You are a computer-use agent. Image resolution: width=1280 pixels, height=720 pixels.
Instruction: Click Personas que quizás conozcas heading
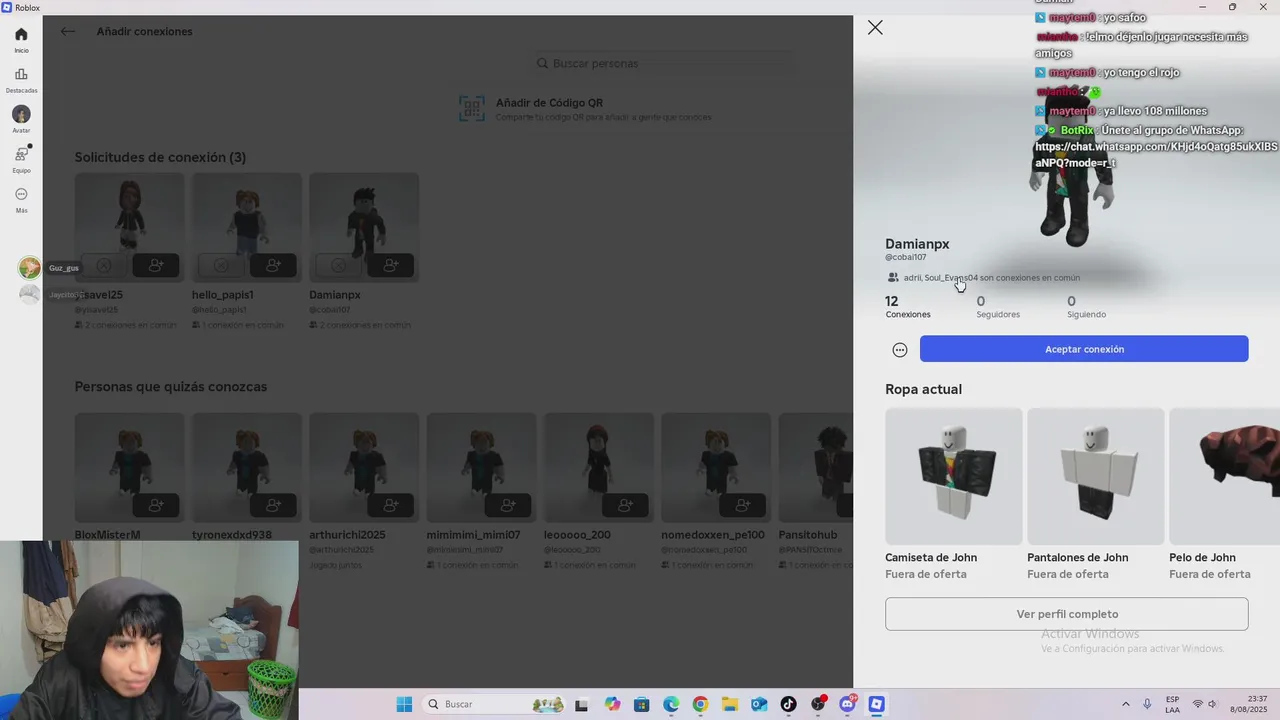pos(171,387)
